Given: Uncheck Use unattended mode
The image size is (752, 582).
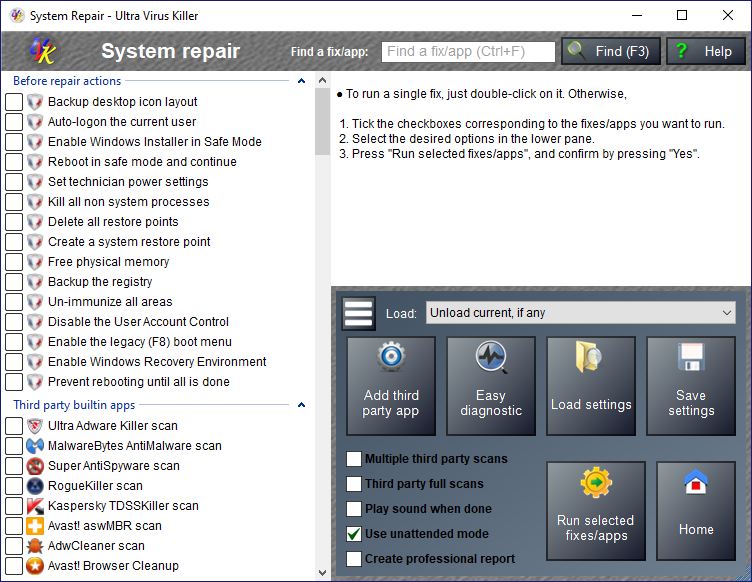Looking at the screenshot, I should (354, 534).
